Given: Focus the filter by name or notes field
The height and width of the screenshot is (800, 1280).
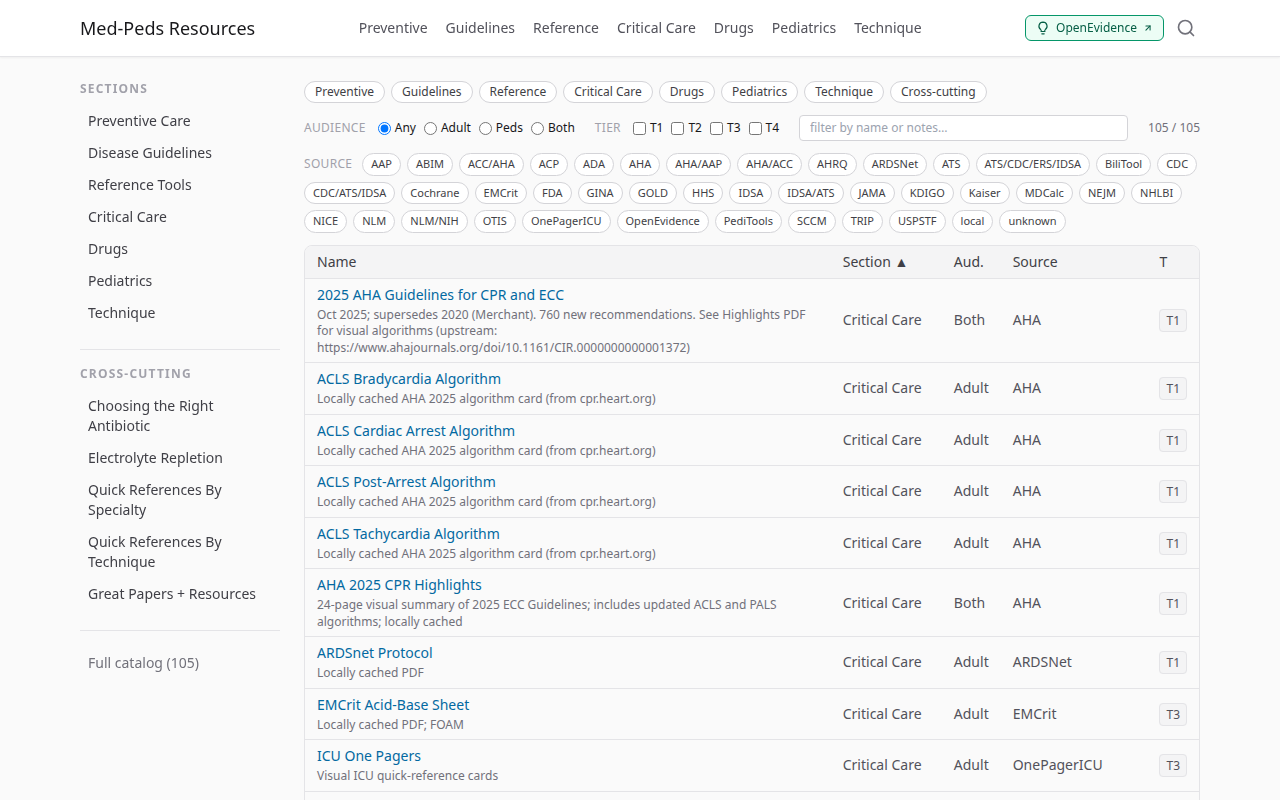Looking at the screenshot, I should (x=963, y=128).
